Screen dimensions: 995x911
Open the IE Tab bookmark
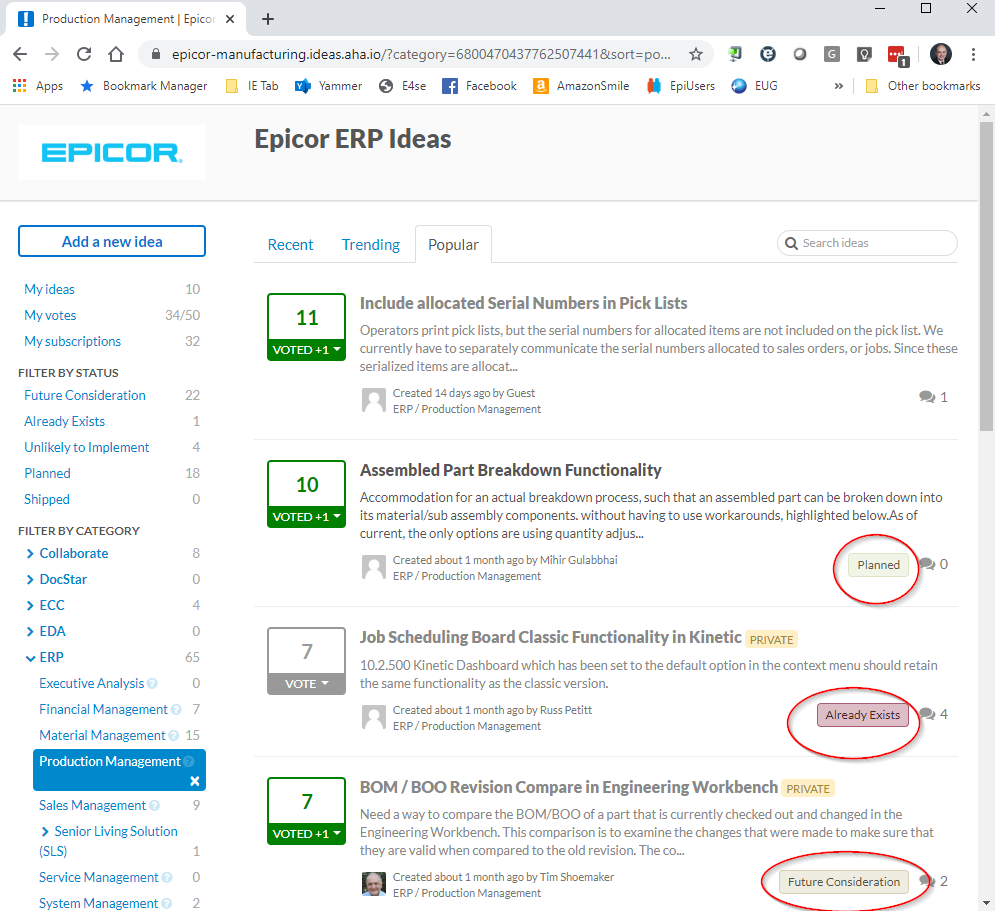pos(253,86)
